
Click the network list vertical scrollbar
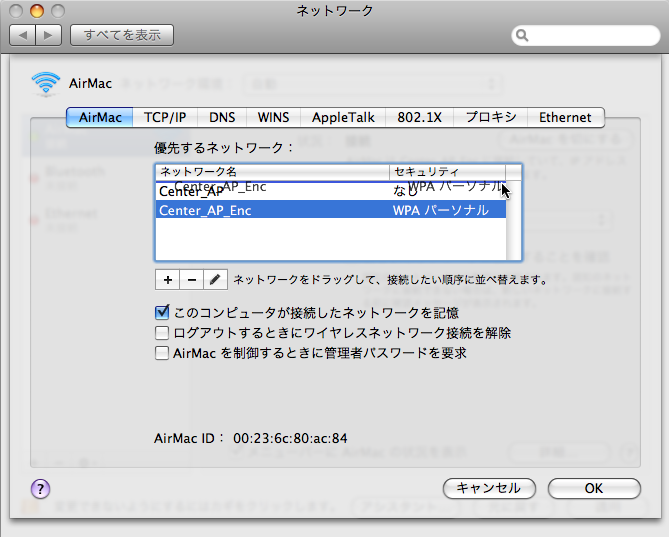(513, 220)
